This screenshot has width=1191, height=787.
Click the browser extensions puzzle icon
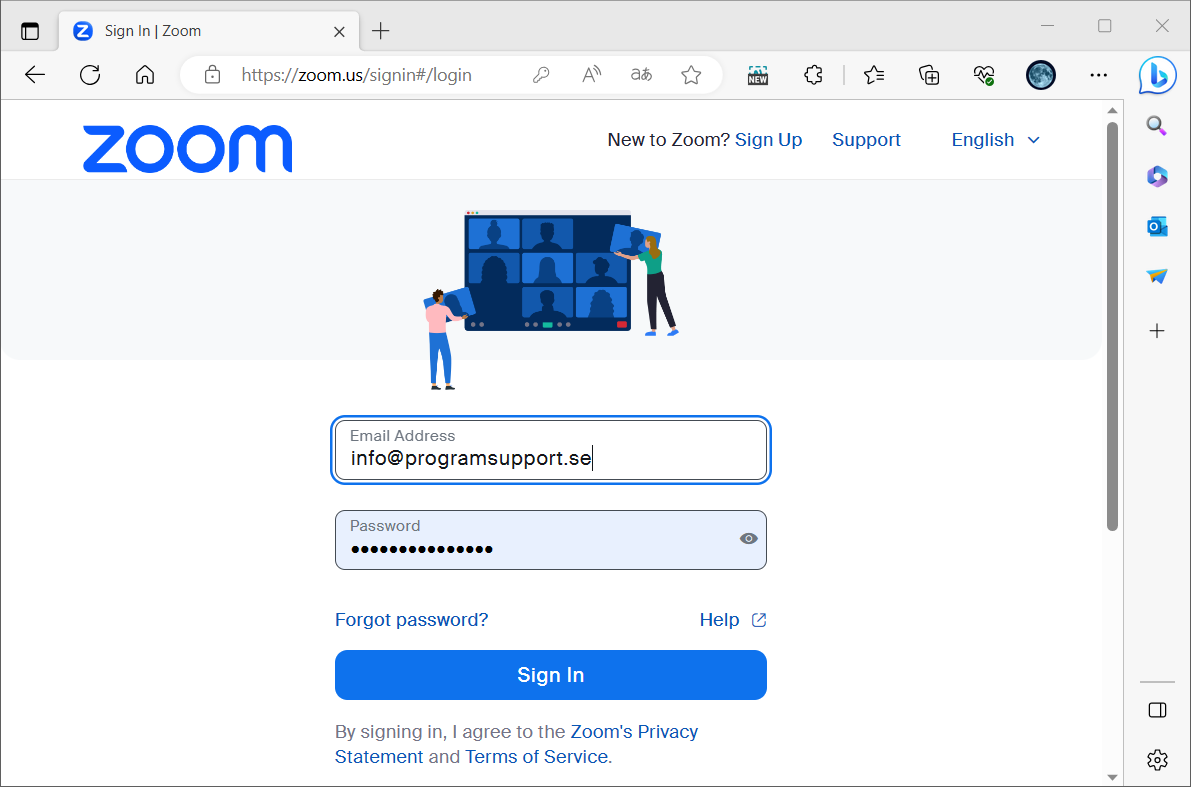point(814,75)
